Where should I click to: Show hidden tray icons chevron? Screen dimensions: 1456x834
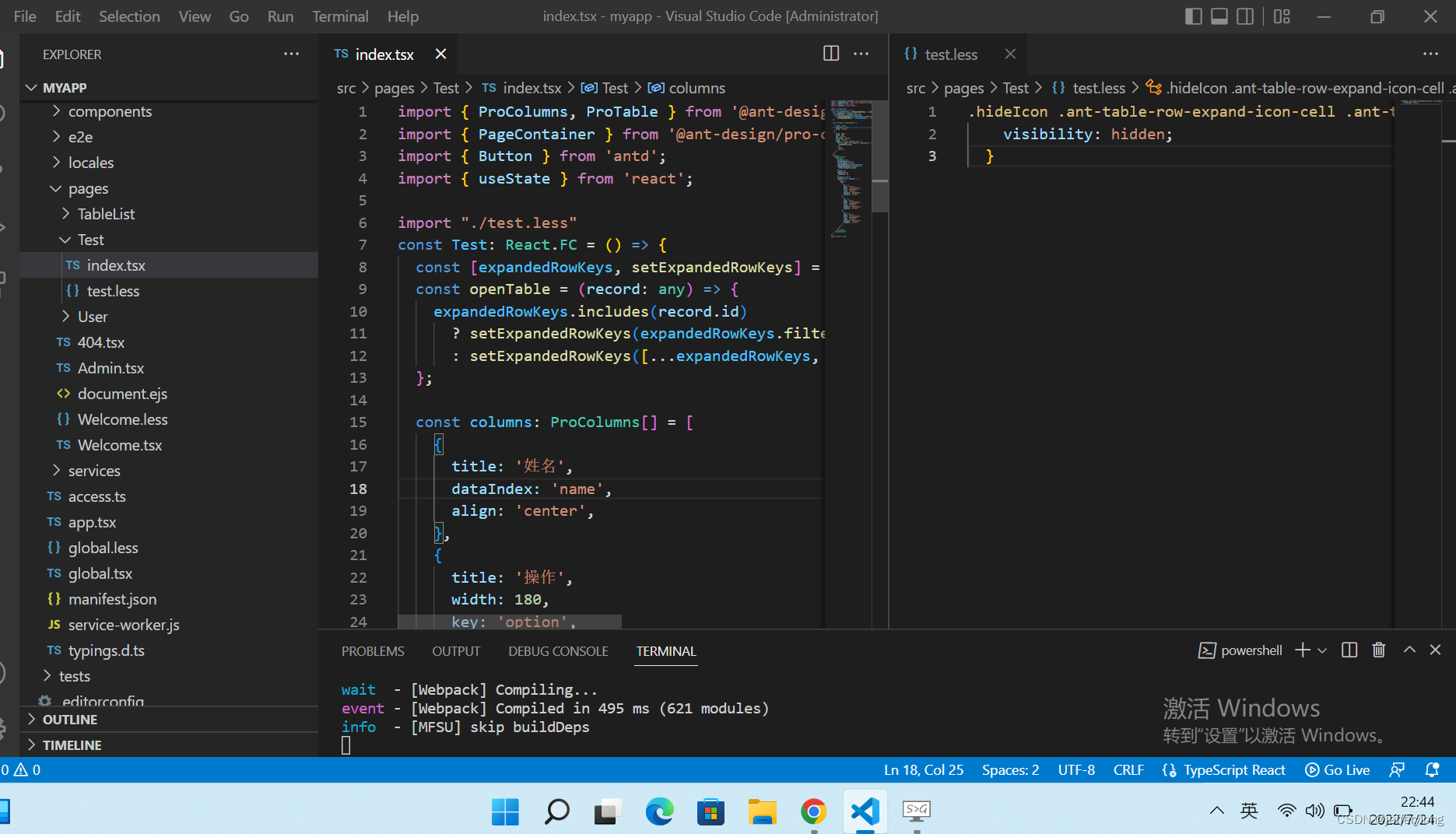[x=1216, y=811]
